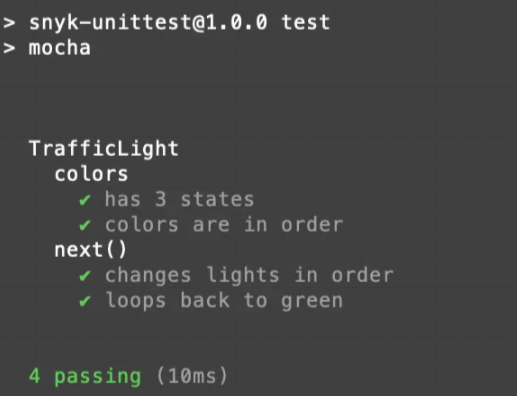The width and height of the screenshot is (517, 396).
Task: Select the "loops back to green" test result
Action: point(224,301)
